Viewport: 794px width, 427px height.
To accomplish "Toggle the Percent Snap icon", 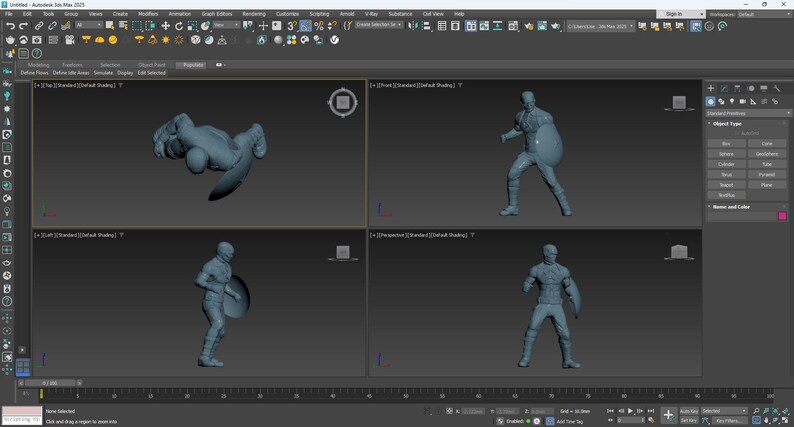I will [x=319, y=25].
